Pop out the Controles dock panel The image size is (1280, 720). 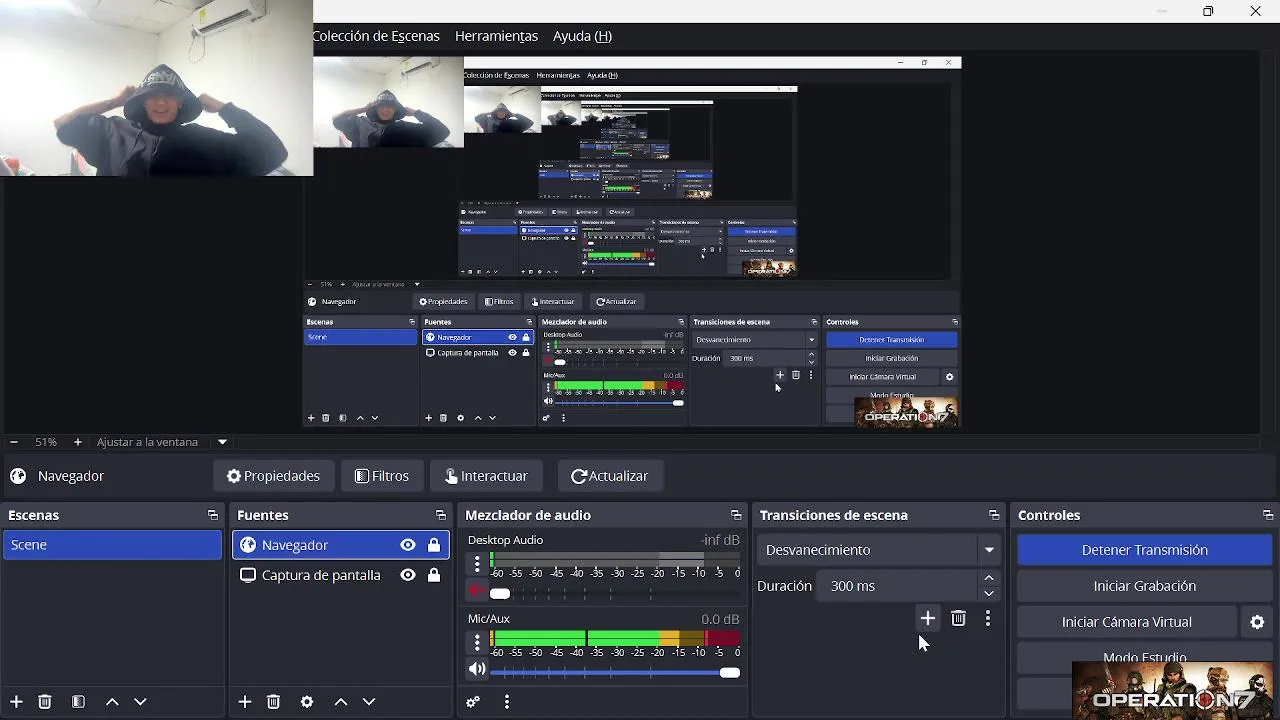[1268, 515]
